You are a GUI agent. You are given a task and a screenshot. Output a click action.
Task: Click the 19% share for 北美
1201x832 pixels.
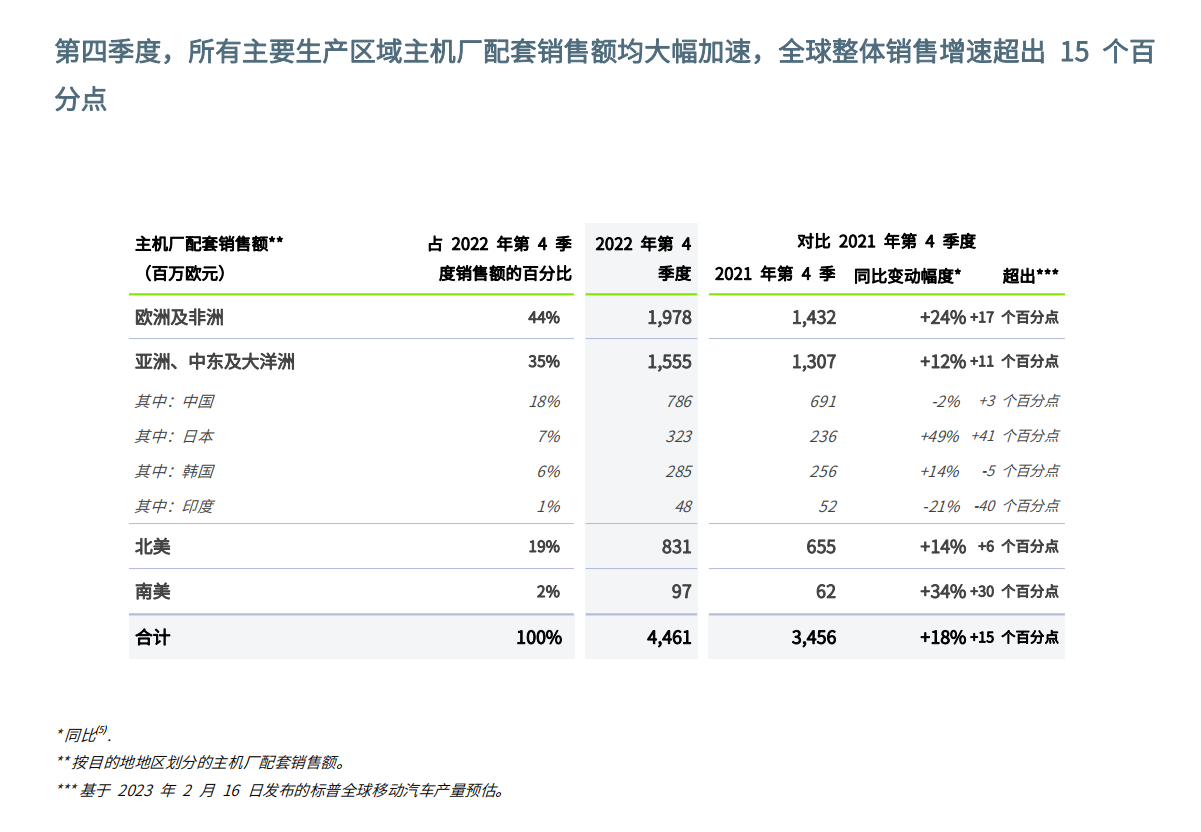tap(544, 547)
